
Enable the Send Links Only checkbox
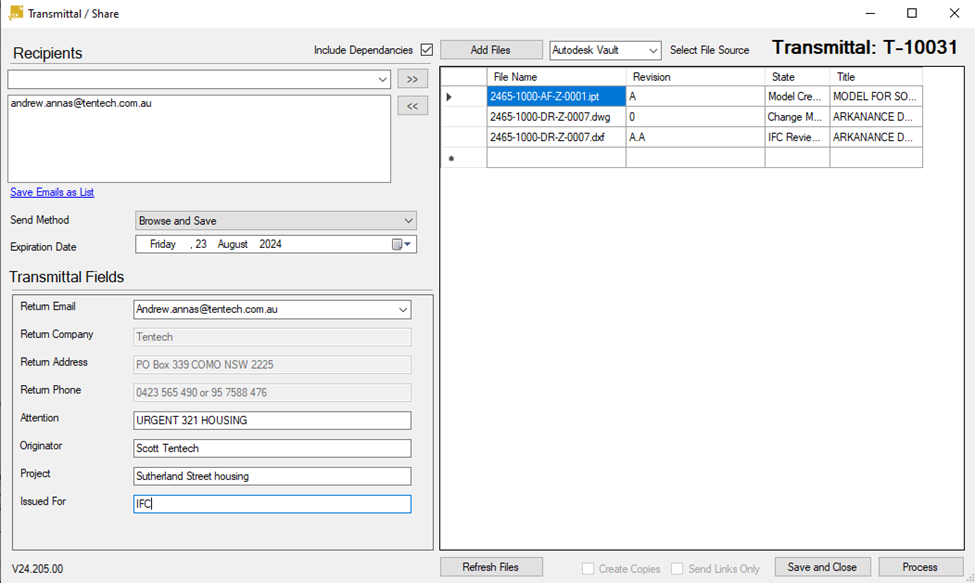[678, 568]
